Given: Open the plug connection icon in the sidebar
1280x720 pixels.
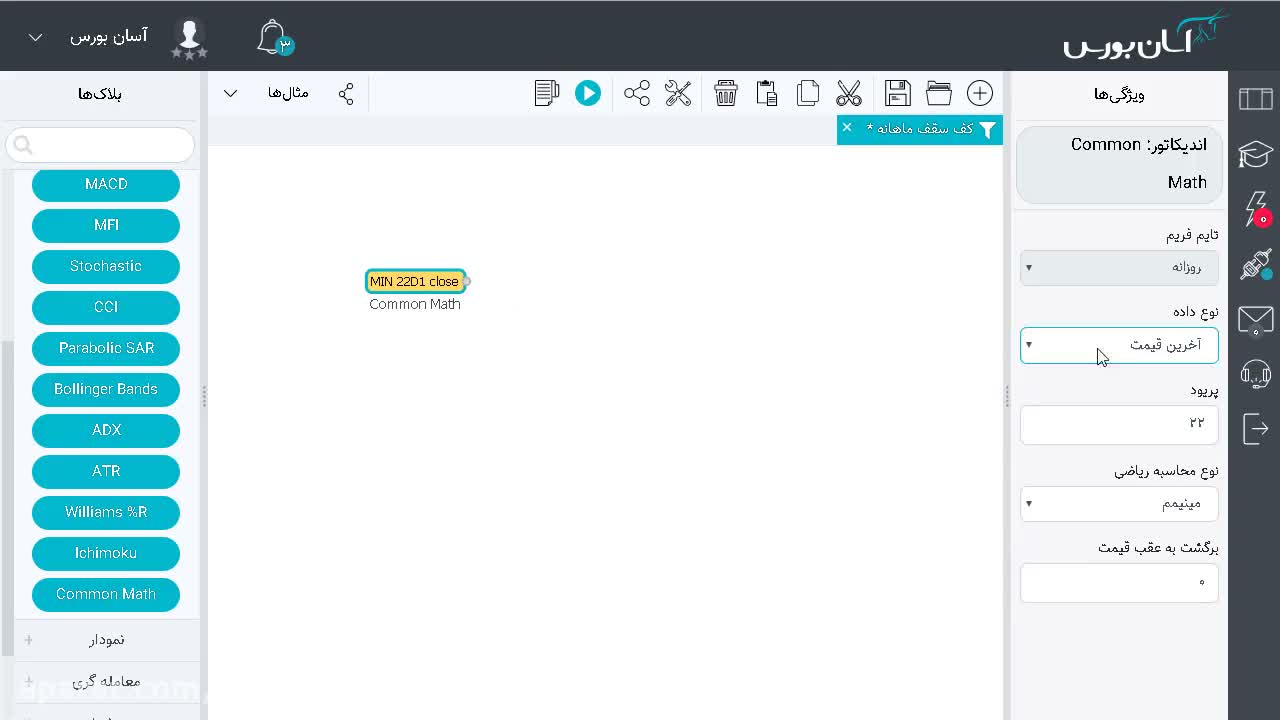Looking at the screenshot, I should coord(1256,265).
